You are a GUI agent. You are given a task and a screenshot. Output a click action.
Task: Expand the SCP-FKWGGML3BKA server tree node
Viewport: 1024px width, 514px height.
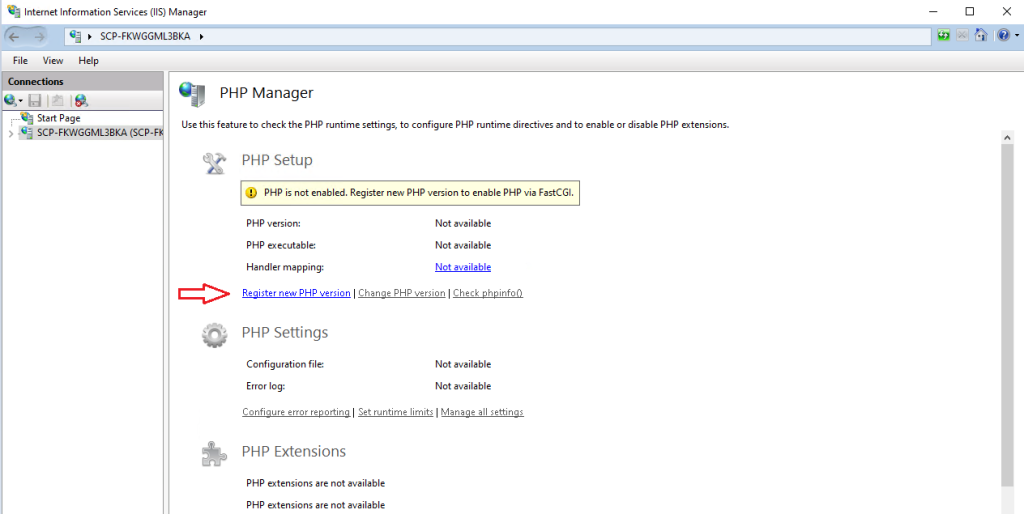(10, 133)
